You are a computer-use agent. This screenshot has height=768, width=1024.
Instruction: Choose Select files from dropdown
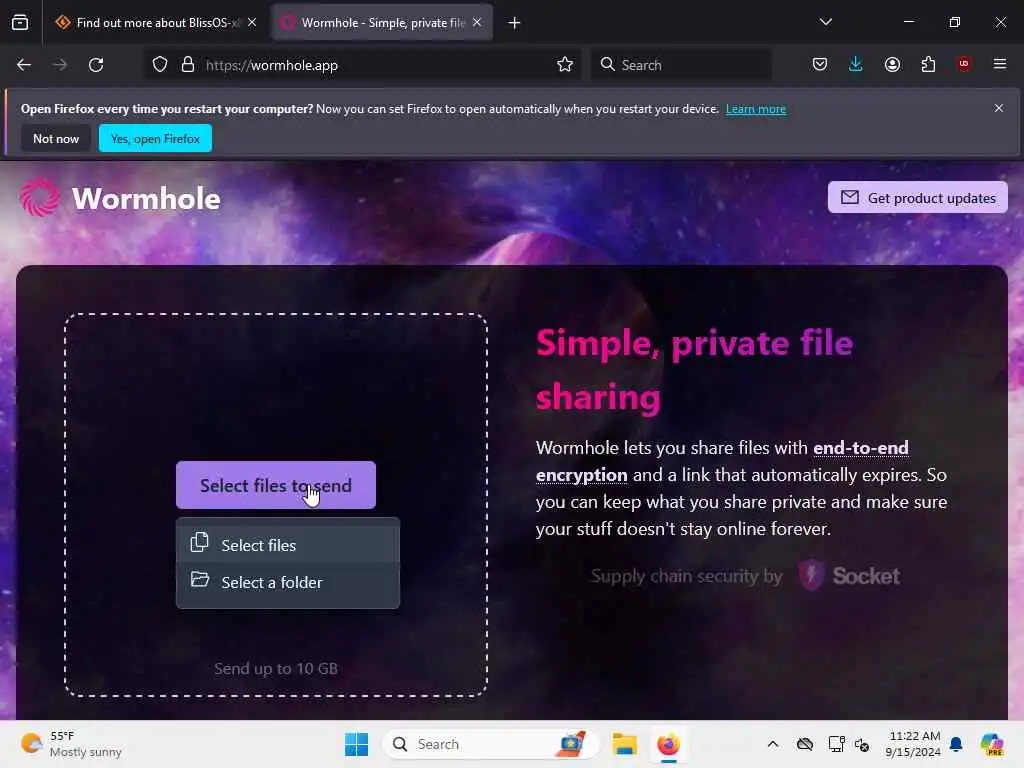point(288,545)
